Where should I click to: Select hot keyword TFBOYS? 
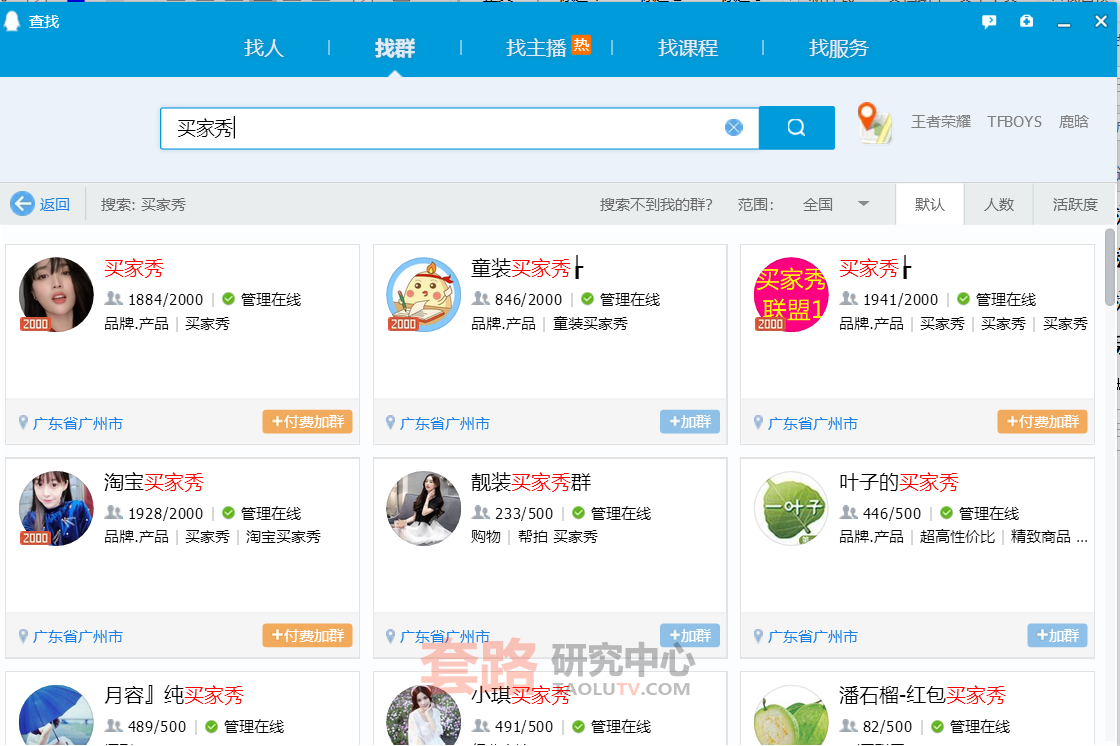click(1014, 121)
